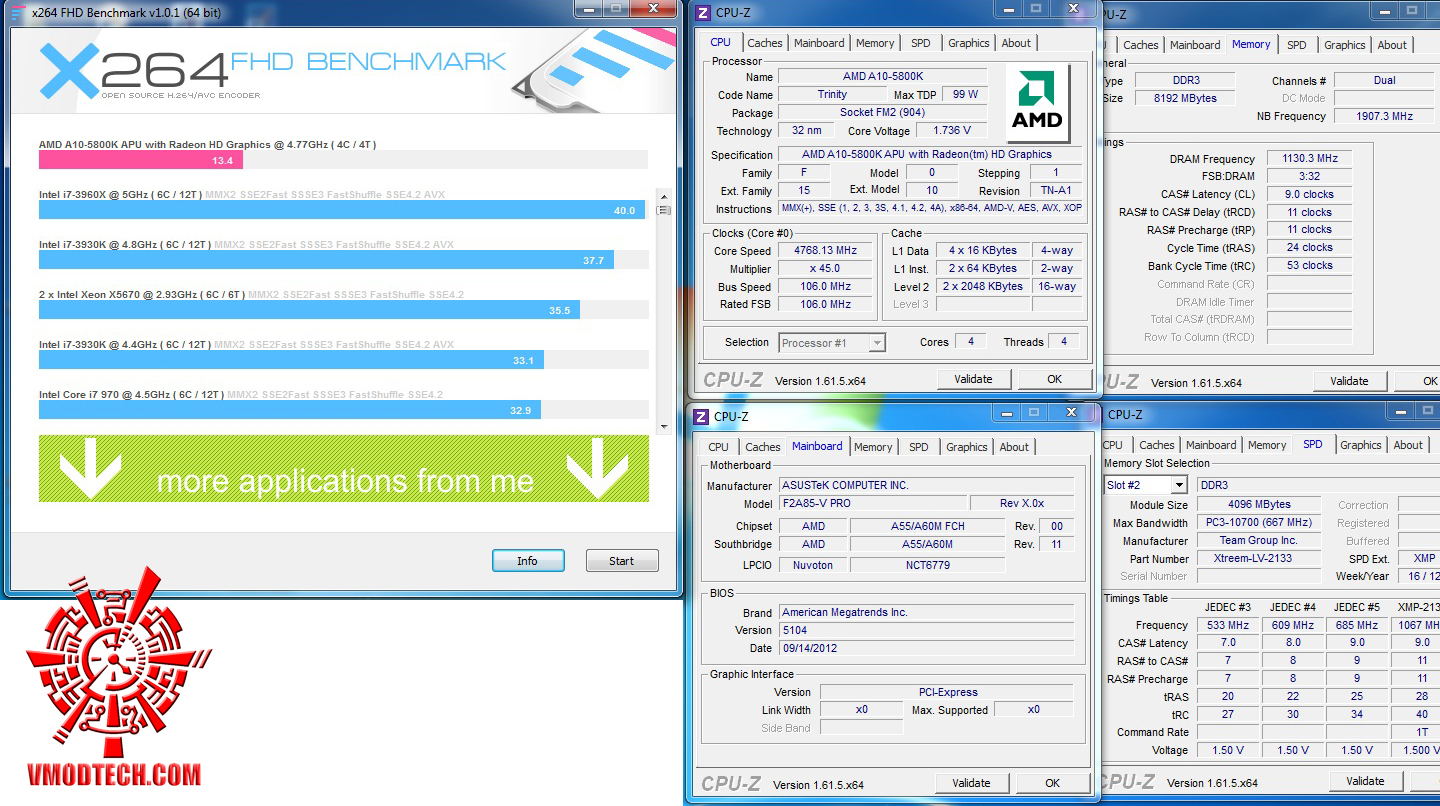The image size is (1440, 806).
Task: Click the Max Bandwidth value 'PC3-10700 (667 MHz)'
Action: pos(1258,523)
